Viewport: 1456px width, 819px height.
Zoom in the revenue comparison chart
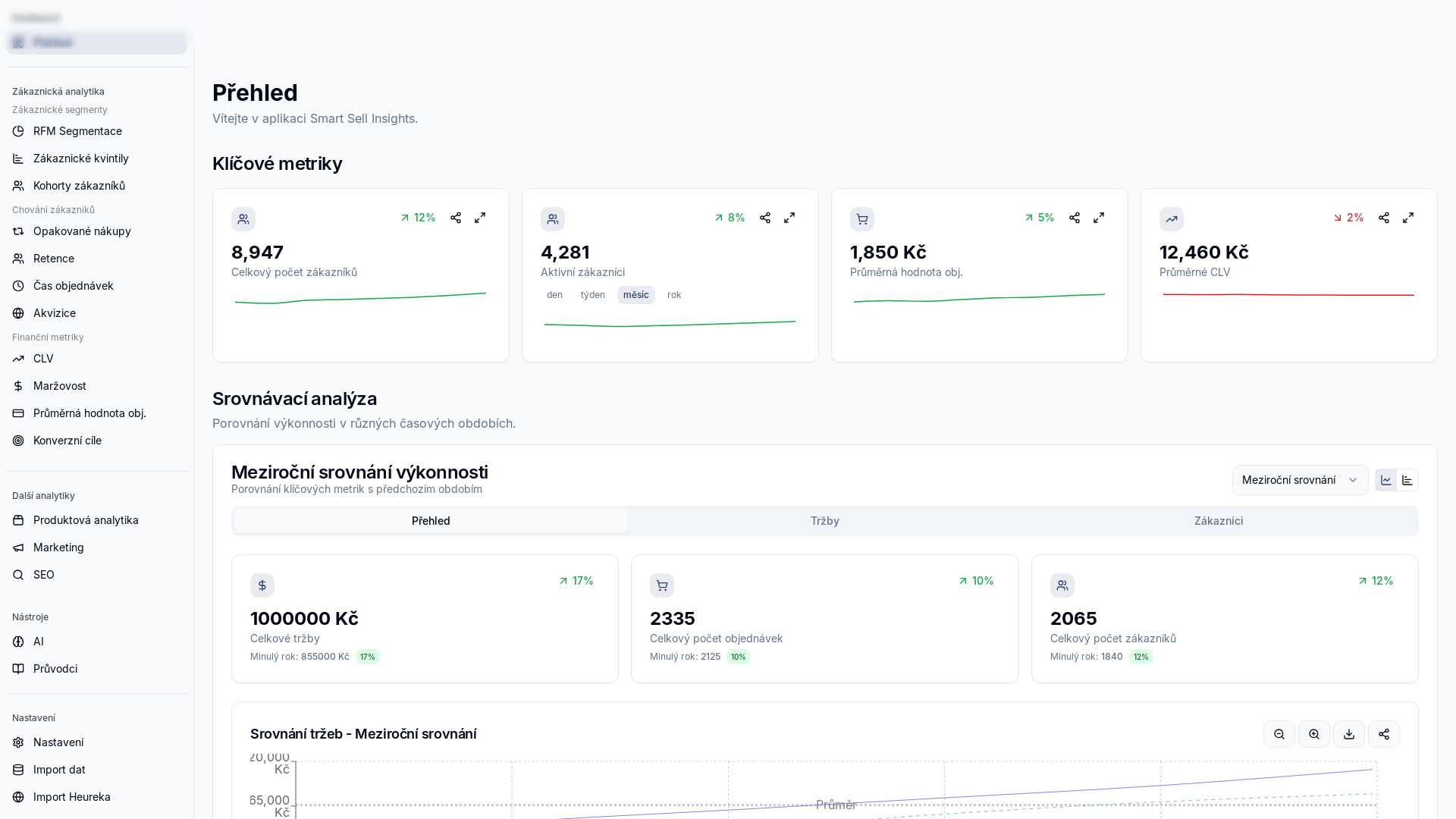(x=1314, y=734)
